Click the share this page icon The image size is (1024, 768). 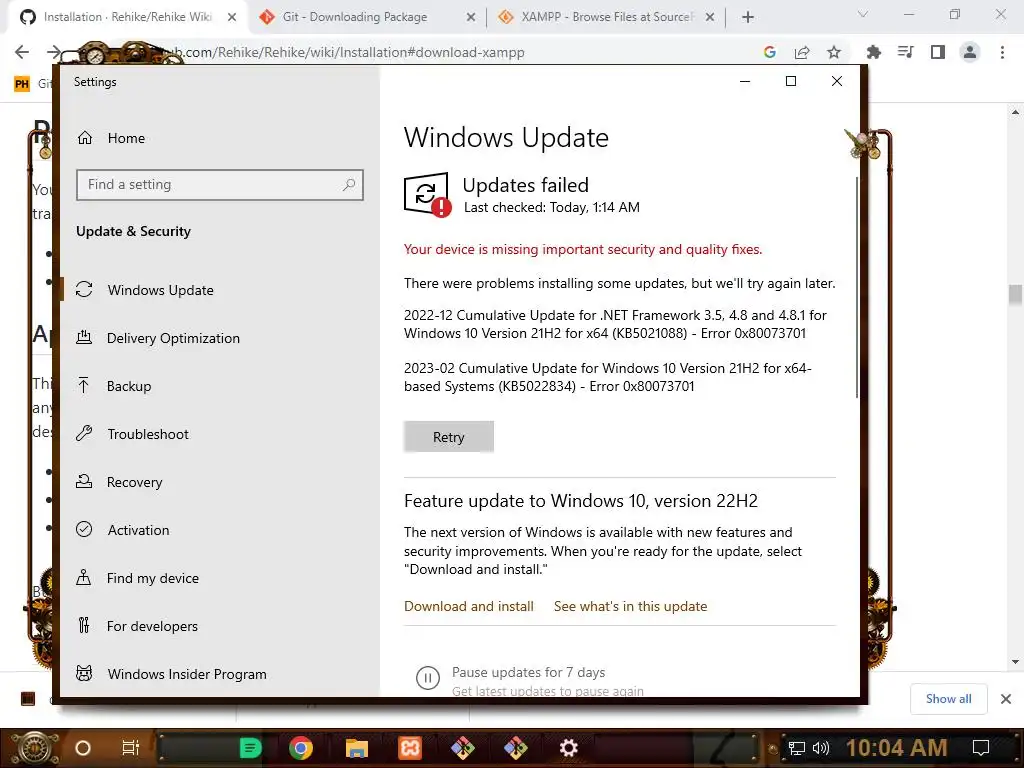(x=802, y=52)
